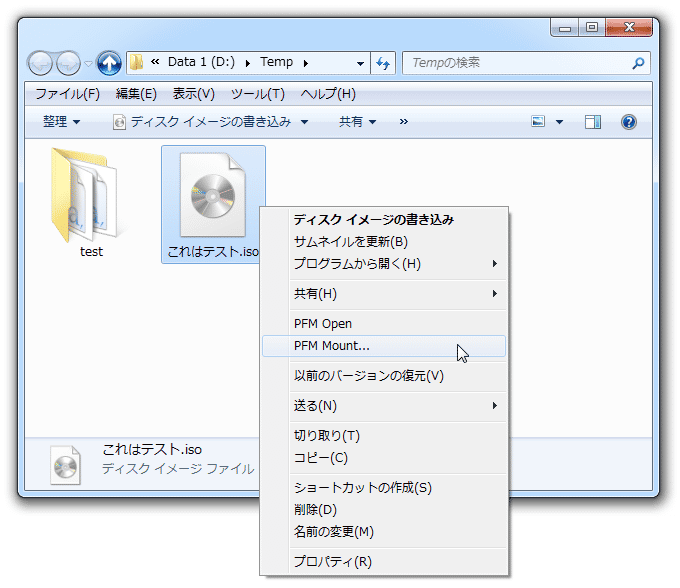Screen dimensions: 680x588
Task: Open address bar history dropdown
Action: (x=360, y=63)
